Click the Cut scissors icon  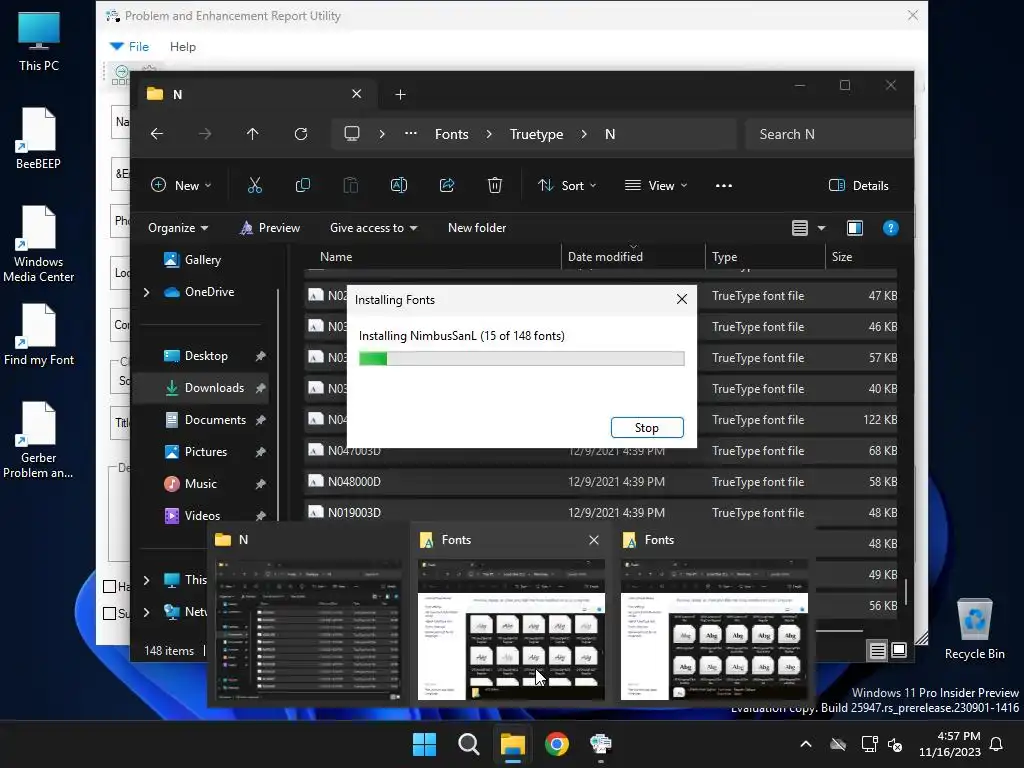click(x=255, y=185)
